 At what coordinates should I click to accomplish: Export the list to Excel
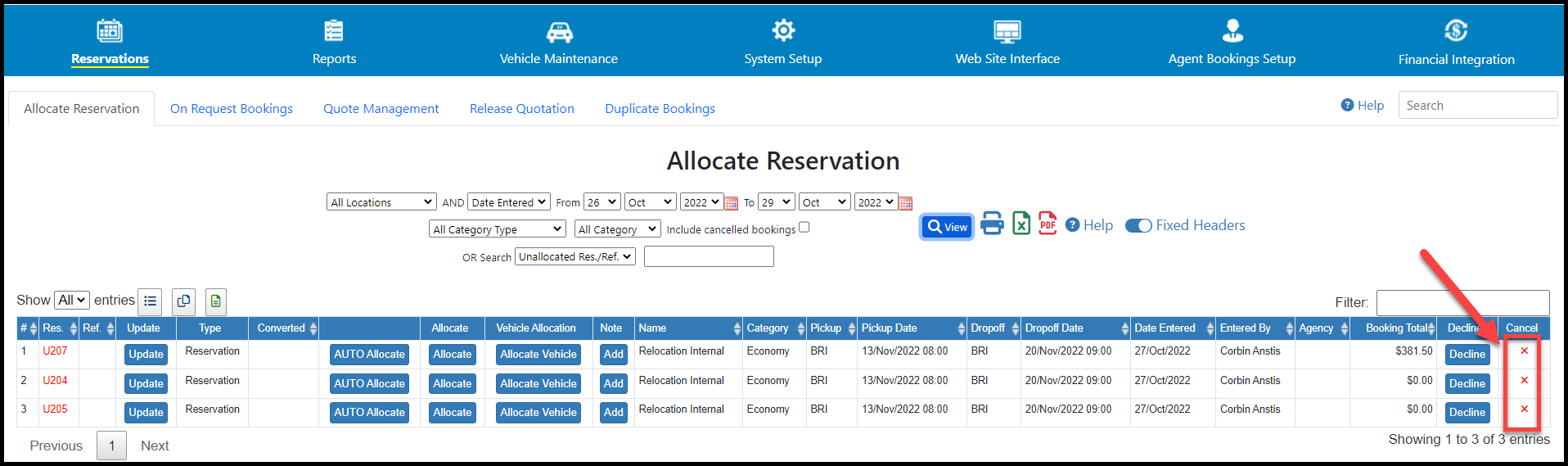pos(1021,223)
